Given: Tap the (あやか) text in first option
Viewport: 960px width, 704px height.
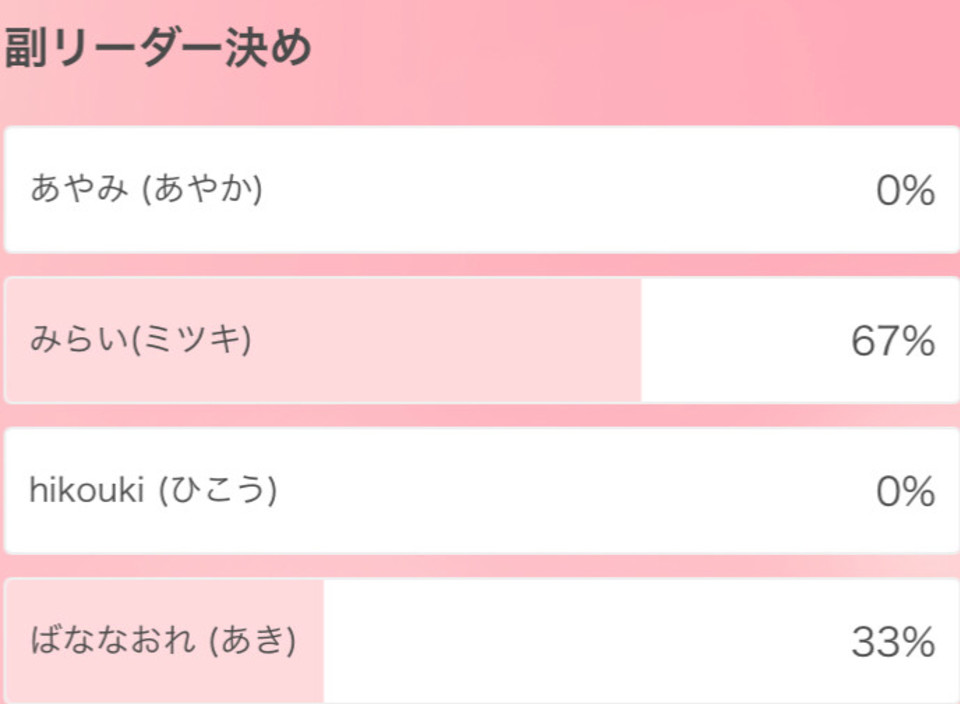Looking at the screenshot, I should (203, 188).
